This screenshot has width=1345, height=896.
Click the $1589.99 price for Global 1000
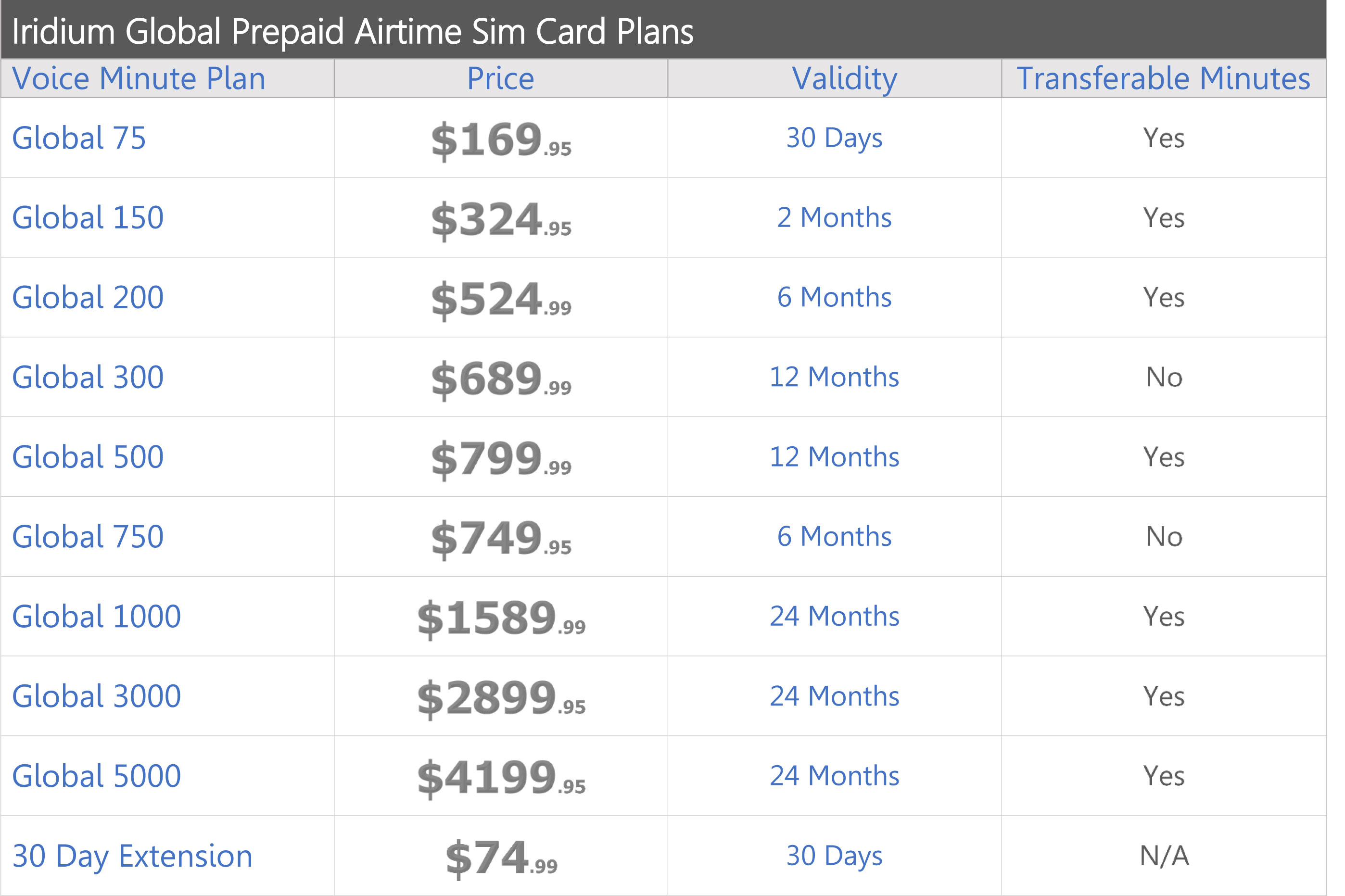pyautogui.click(x=500, y=618)
